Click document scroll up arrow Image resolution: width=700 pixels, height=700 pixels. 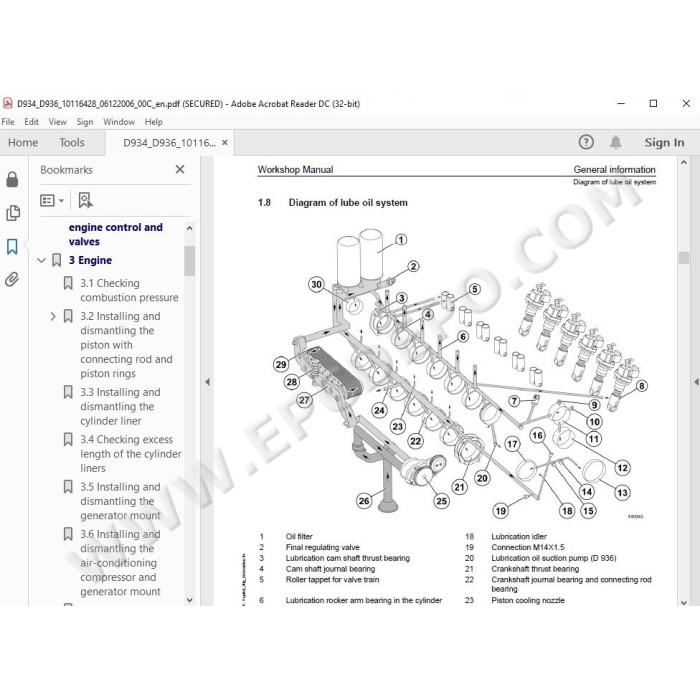pyautogui.click(x=683, y=162)
